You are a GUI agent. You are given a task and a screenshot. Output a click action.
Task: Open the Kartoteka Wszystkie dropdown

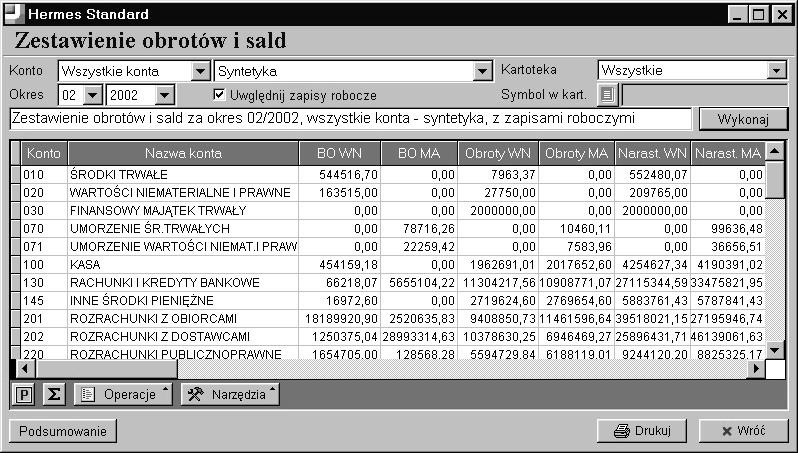click(x=777, y=70)
